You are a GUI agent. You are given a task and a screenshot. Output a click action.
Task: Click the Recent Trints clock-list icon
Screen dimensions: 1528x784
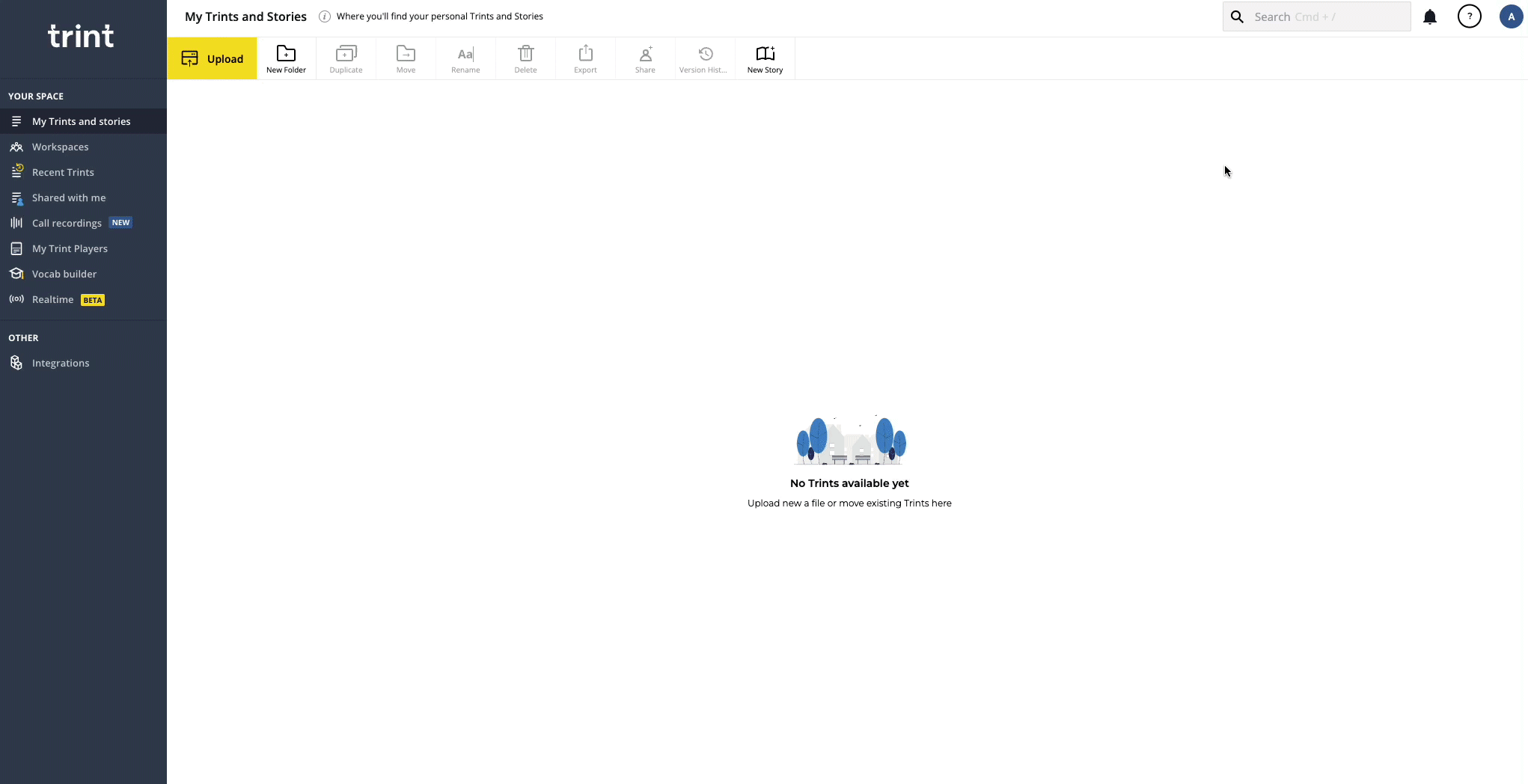16,171
